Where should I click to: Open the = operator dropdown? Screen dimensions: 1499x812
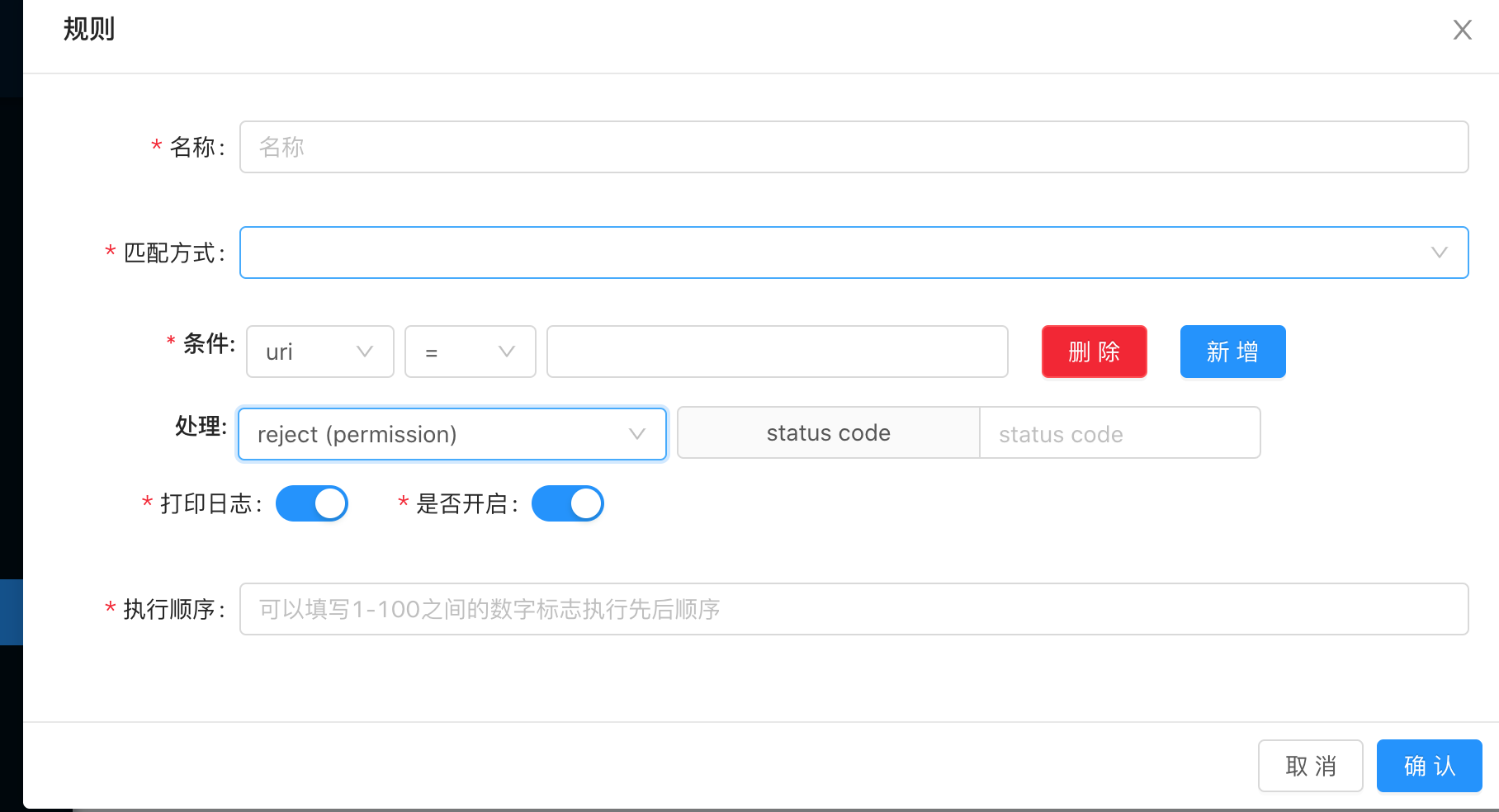tap(471, 352)
